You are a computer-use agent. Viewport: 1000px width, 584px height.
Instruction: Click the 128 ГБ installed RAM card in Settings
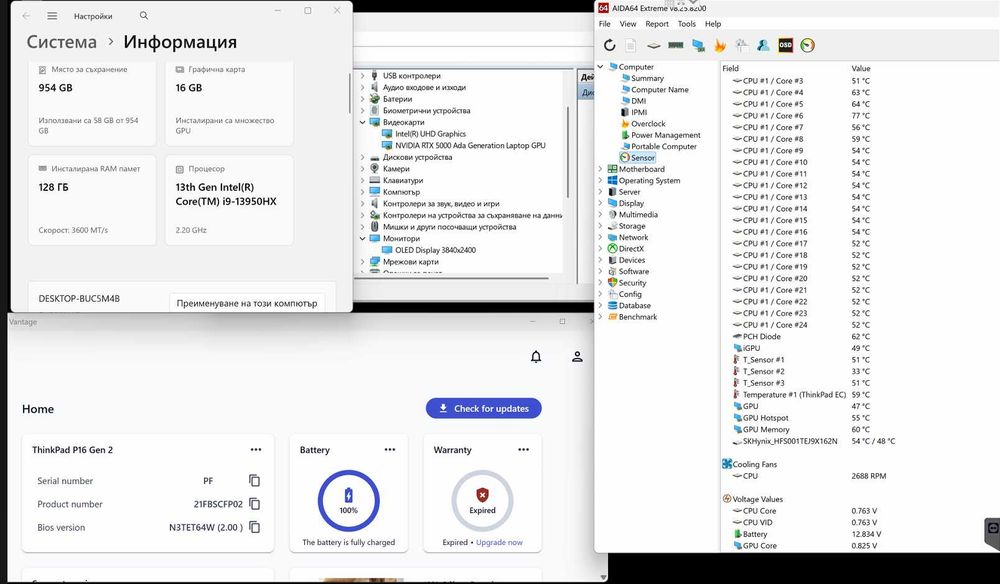tap(92, 200)
